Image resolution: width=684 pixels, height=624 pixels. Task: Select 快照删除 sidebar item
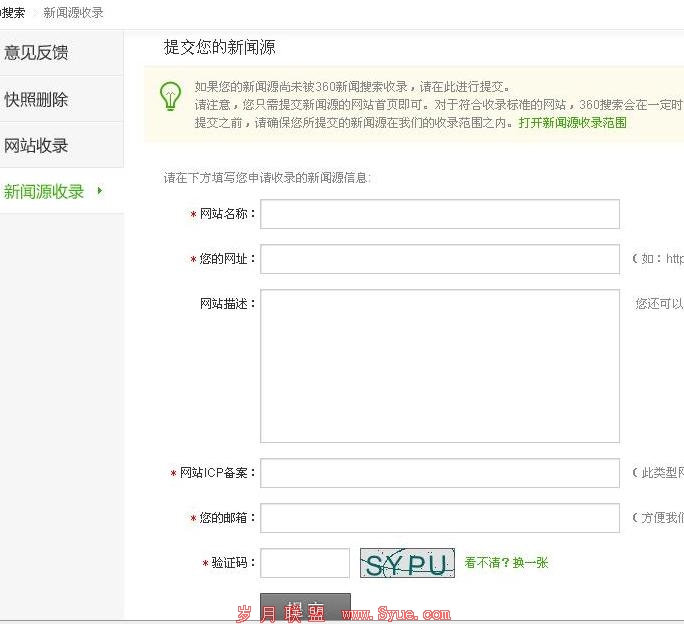click(36, 99)
